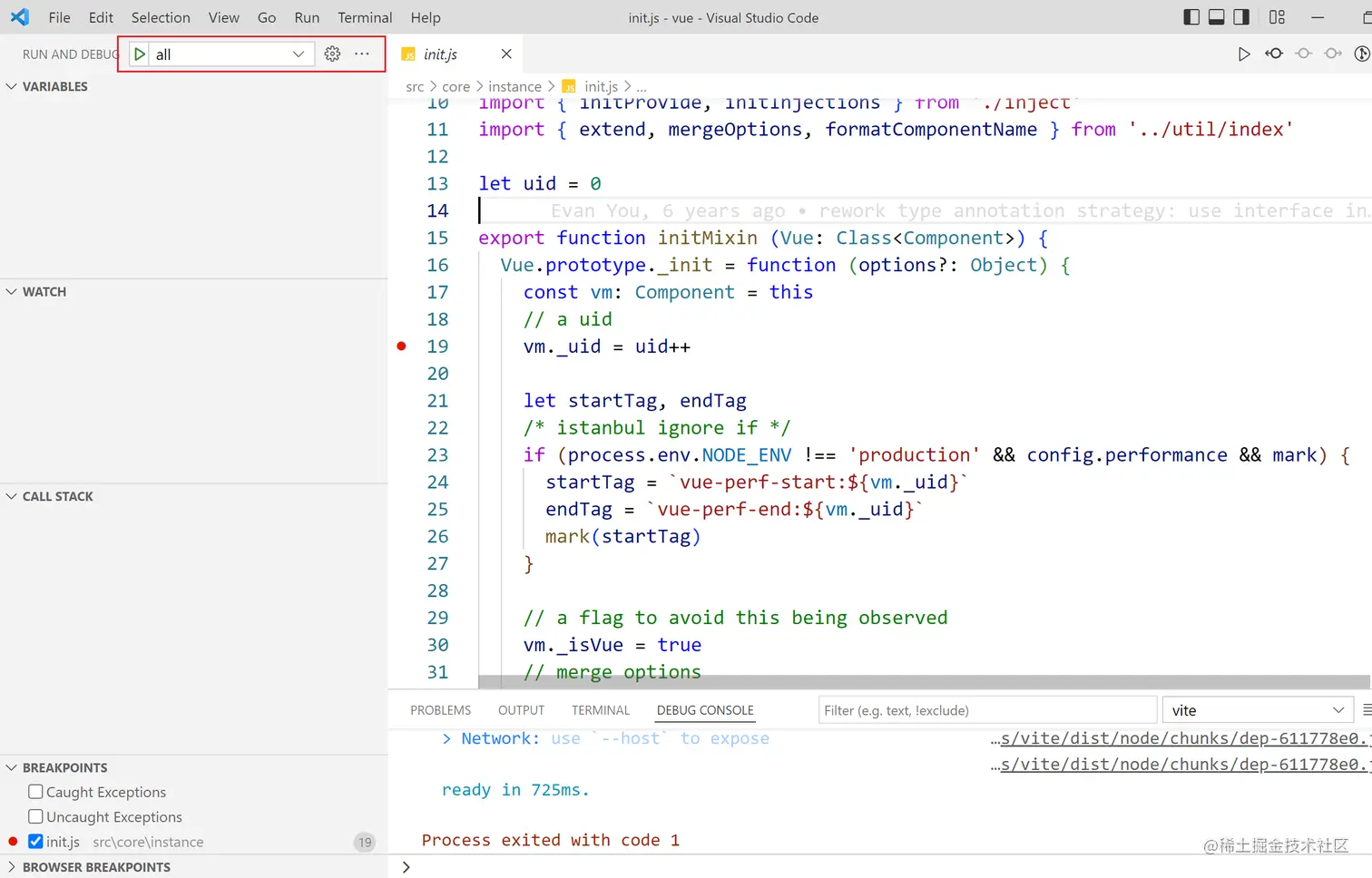Open the lower dep-611778e0 source link

click(x=1180, y=765)
